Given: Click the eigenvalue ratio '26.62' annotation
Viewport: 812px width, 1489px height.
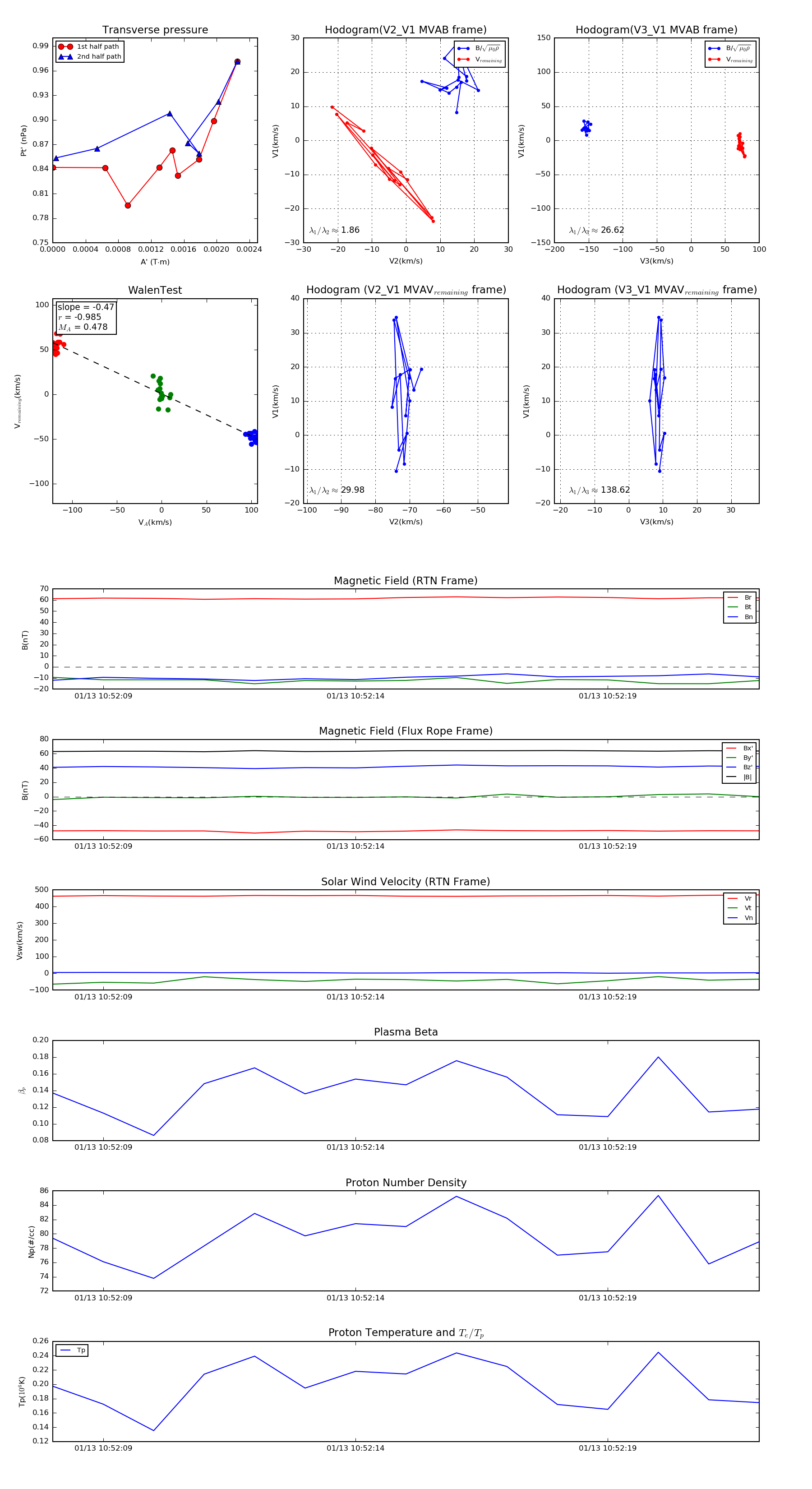Looking at the screenshot, I should pyautogui.click(x=597, y=230).
